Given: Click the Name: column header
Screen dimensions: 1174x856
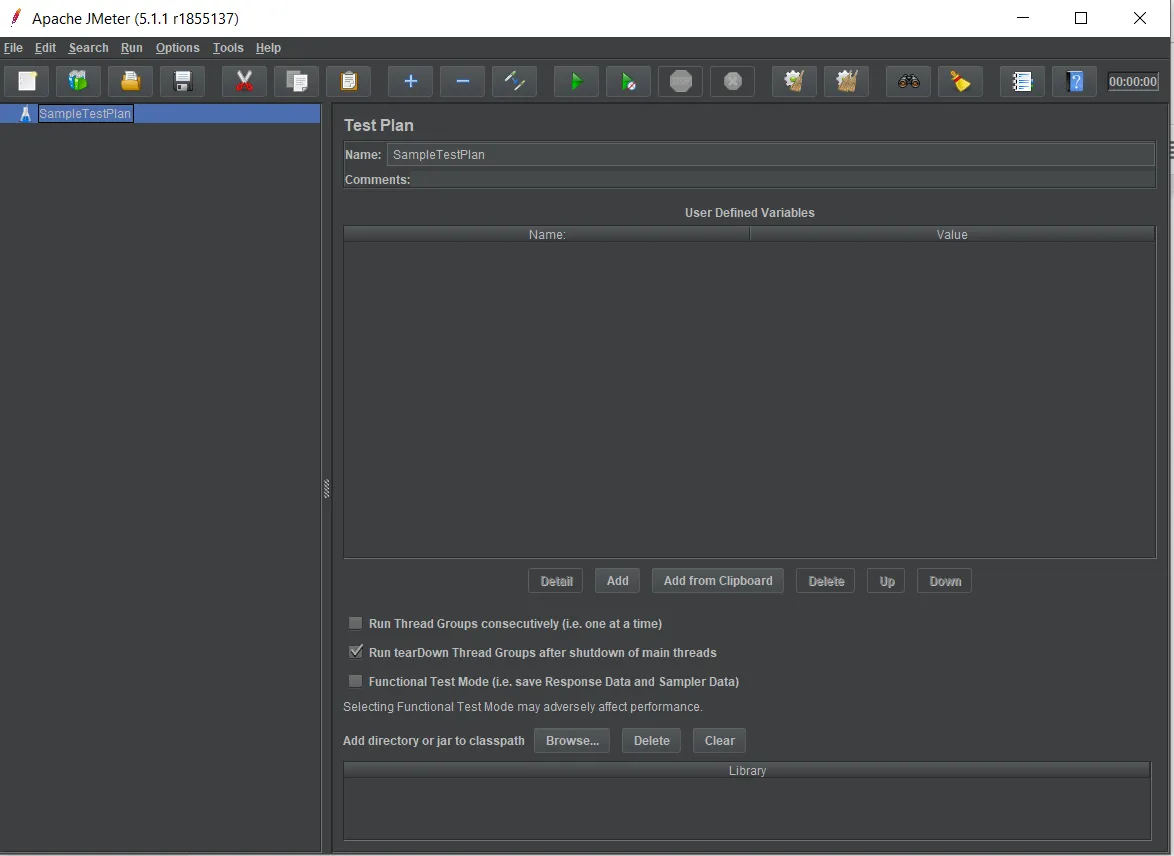Looking at the screenshot, I should (x=547, y=234).
